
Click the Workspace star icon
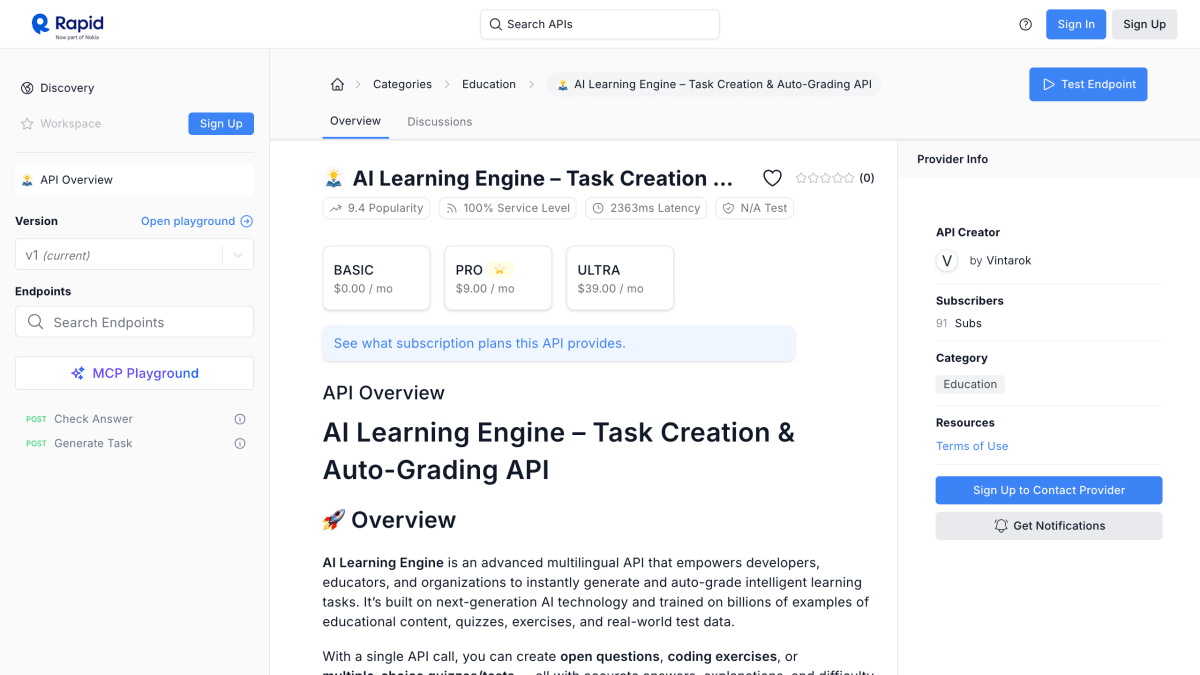[x=27, y=124]
